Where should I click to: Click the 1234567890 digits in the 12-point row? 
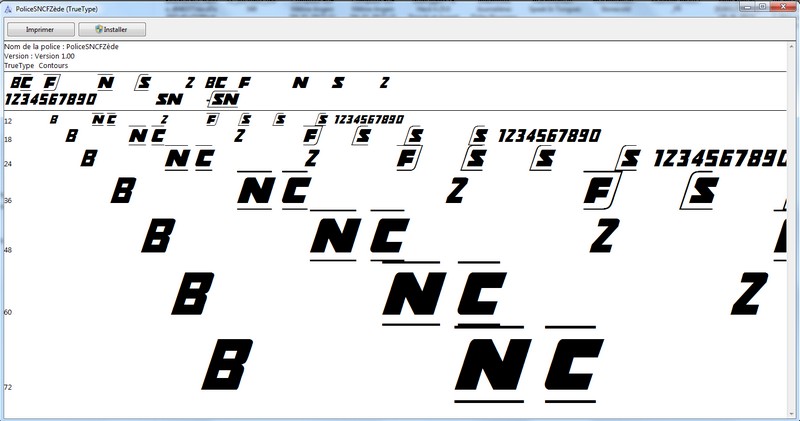point(369,119)
